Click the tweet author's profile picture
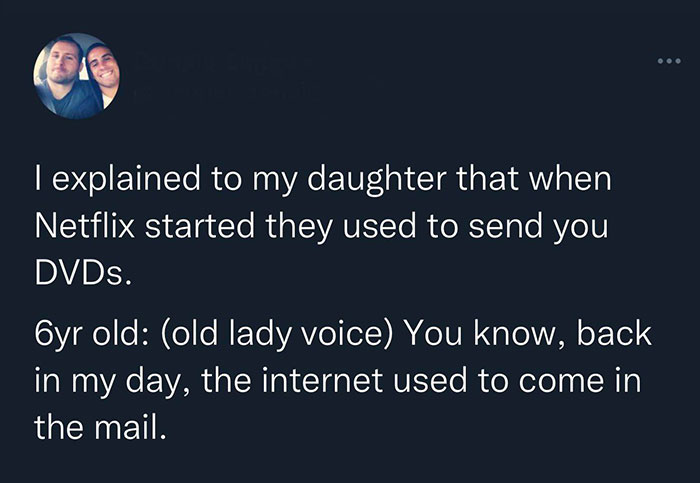Viewport: 700px width, 483px height. tap(76, 76)
